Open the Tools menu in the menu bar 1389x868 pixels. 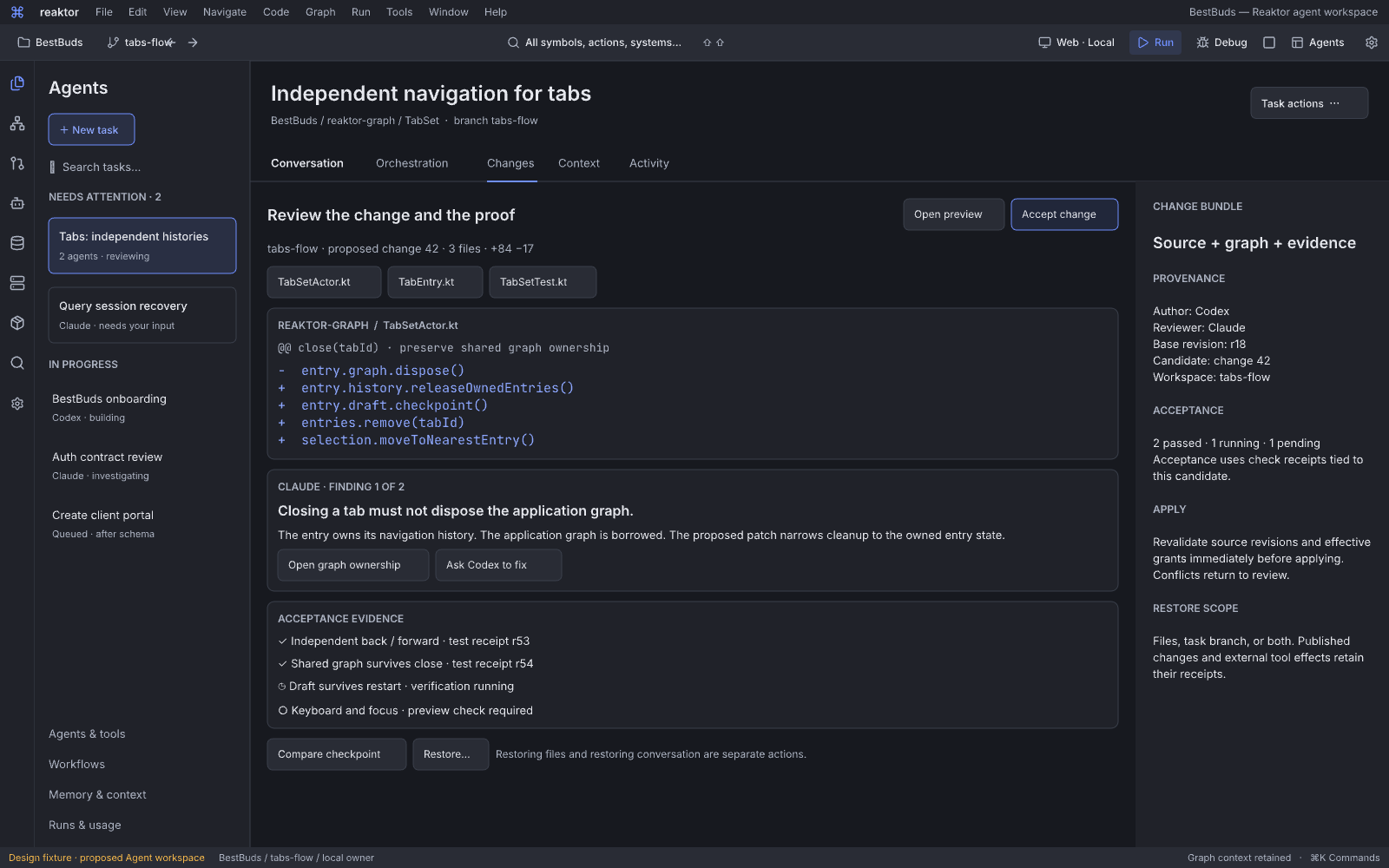[x=399, y=12]
